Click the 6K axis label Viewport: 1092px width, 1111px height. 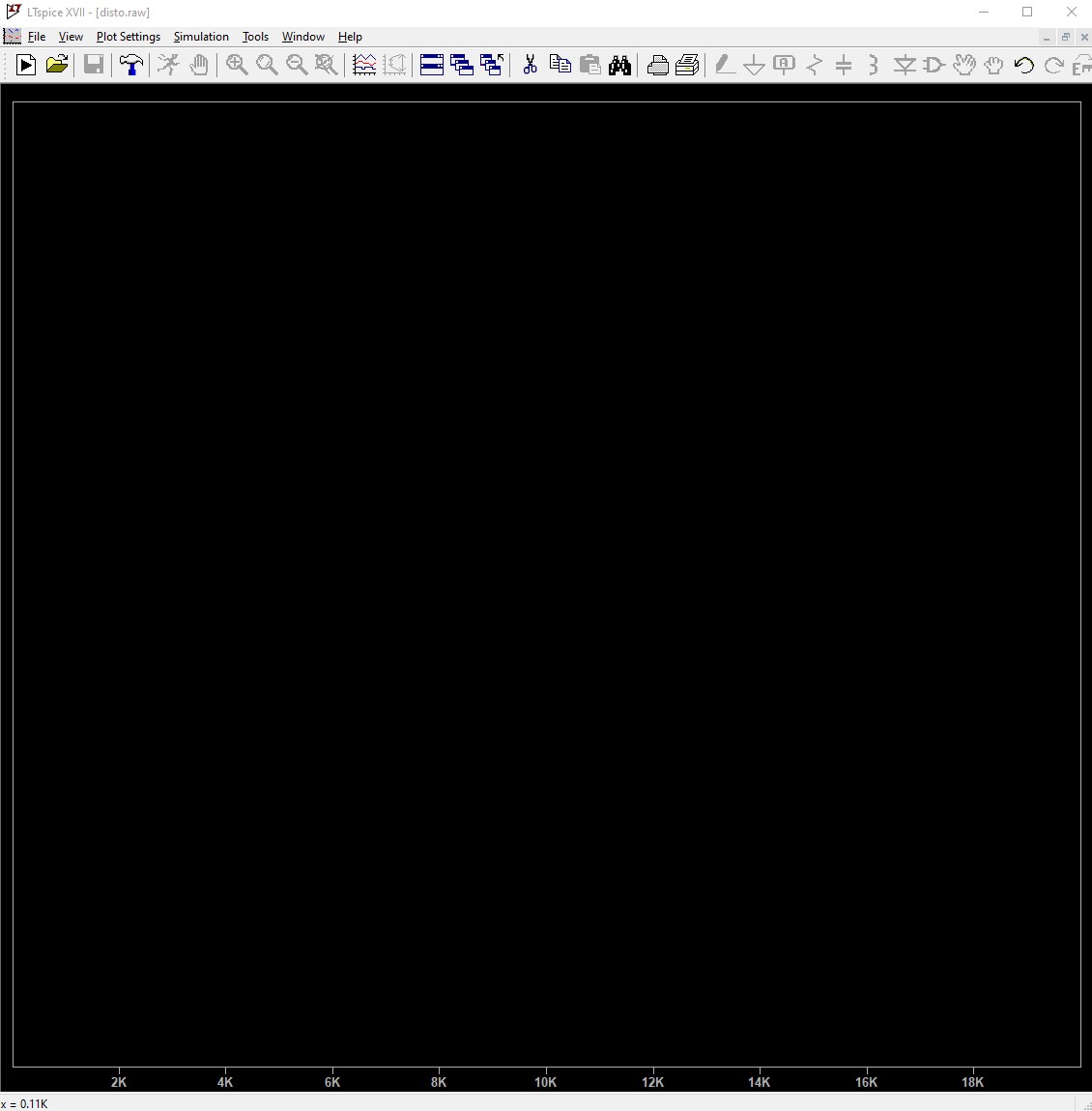(x=332, y=1082)
